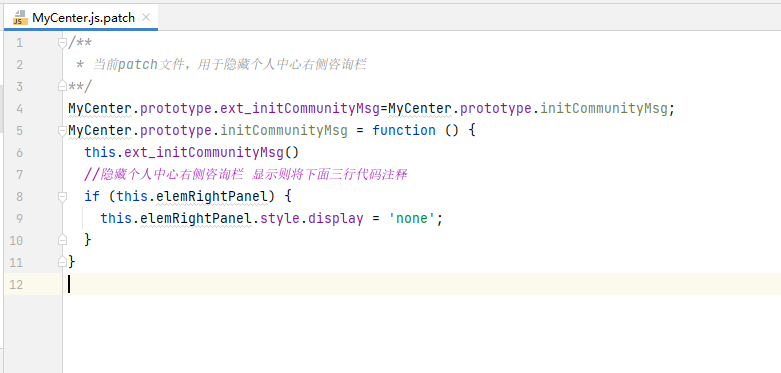Collapse the comment block at line 1

62,43
